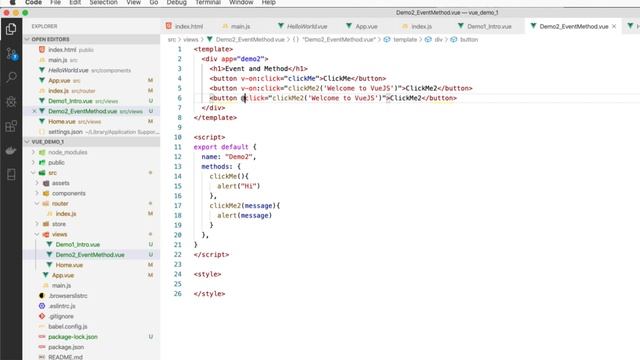This screenshot has width=640, height=360.
Task: Open the Docker view icon
Action: [11, 150]
